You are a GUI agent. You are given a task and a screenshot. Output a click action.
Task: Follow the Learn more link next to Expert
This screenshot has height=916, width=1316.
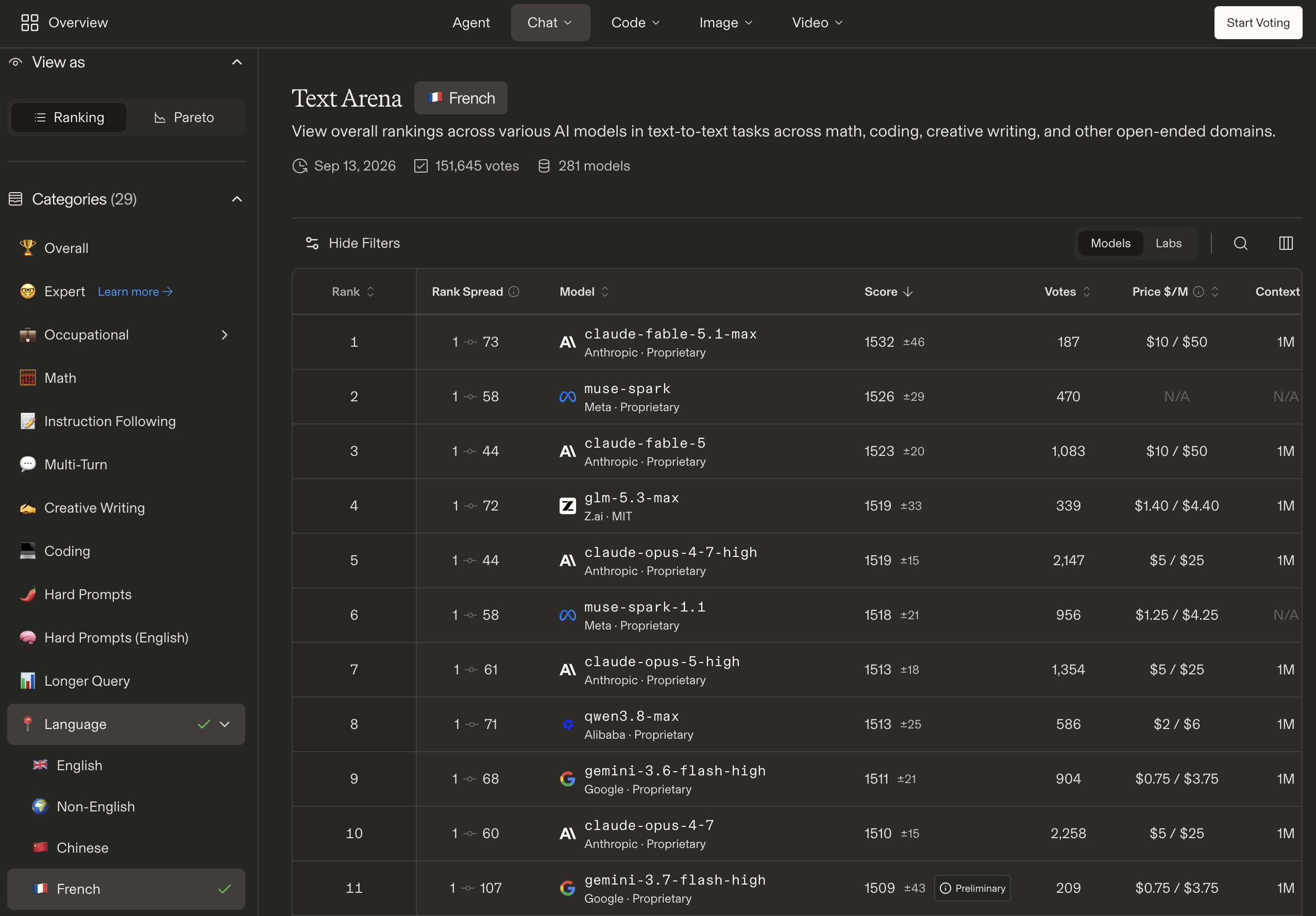[134, 292]
